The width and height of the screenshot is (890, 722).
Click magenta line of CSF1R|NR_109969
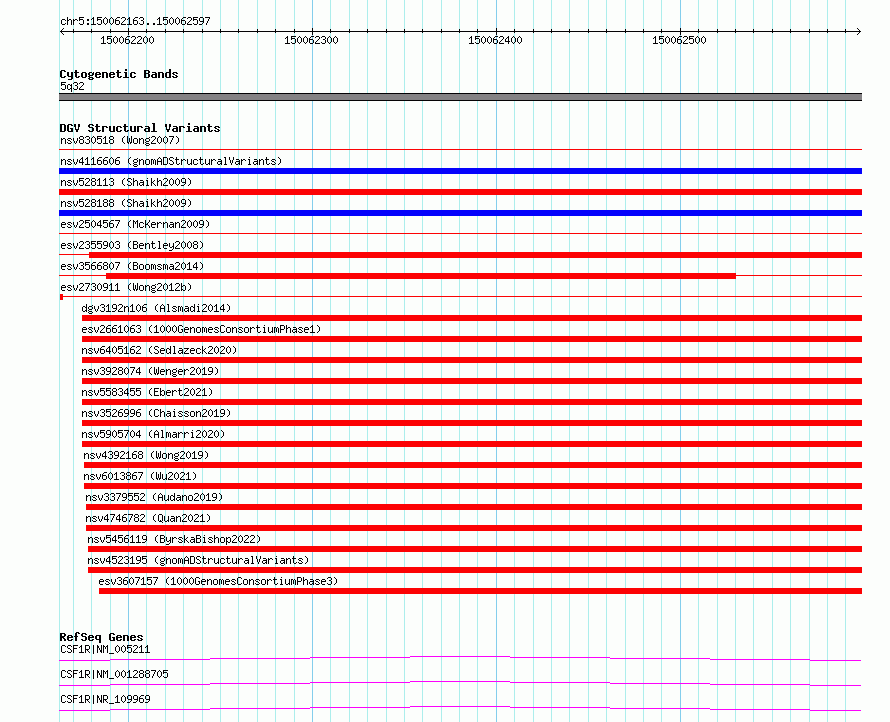coord(460,708)
